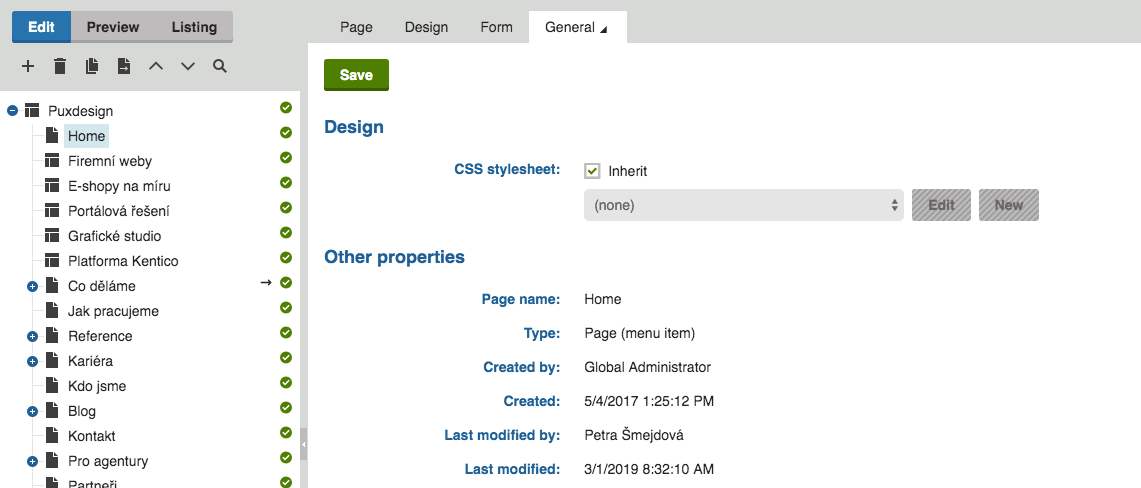
Task: Select the Listing view mode
Action: [194, 27]
